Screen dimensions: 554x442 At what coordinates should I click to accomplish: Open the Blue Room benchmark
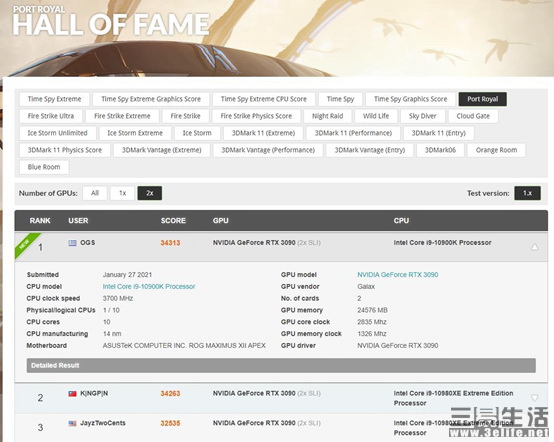tap(44, 167)
